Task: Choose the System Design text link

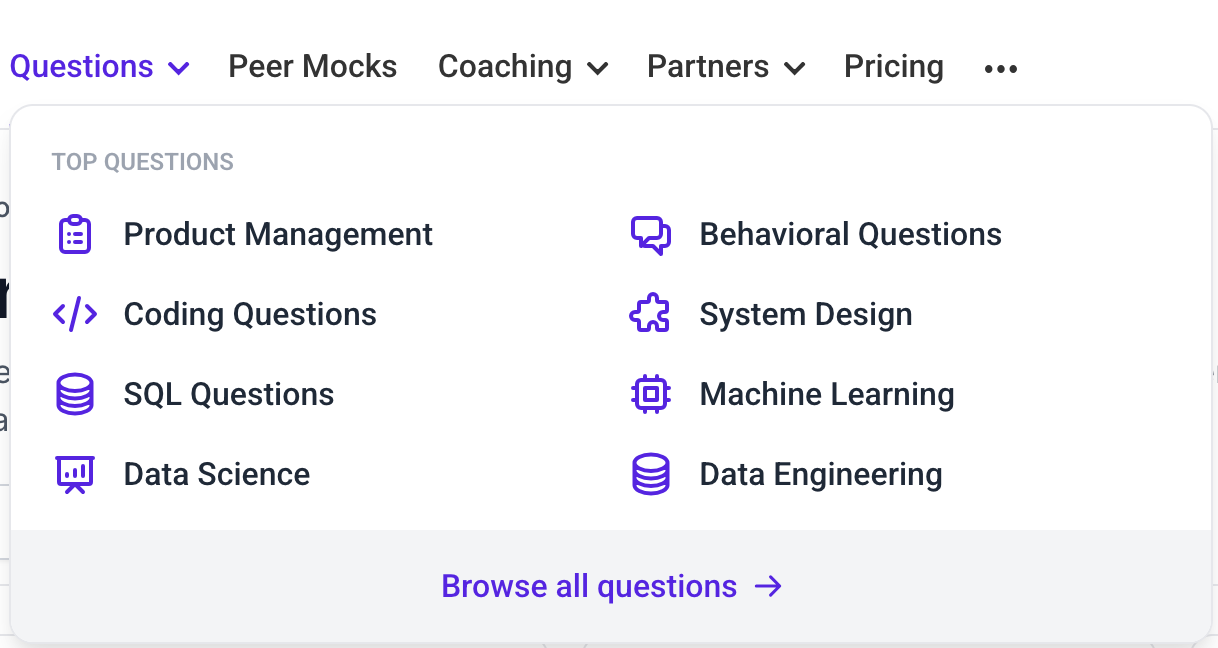Action: tap(806, 314)
